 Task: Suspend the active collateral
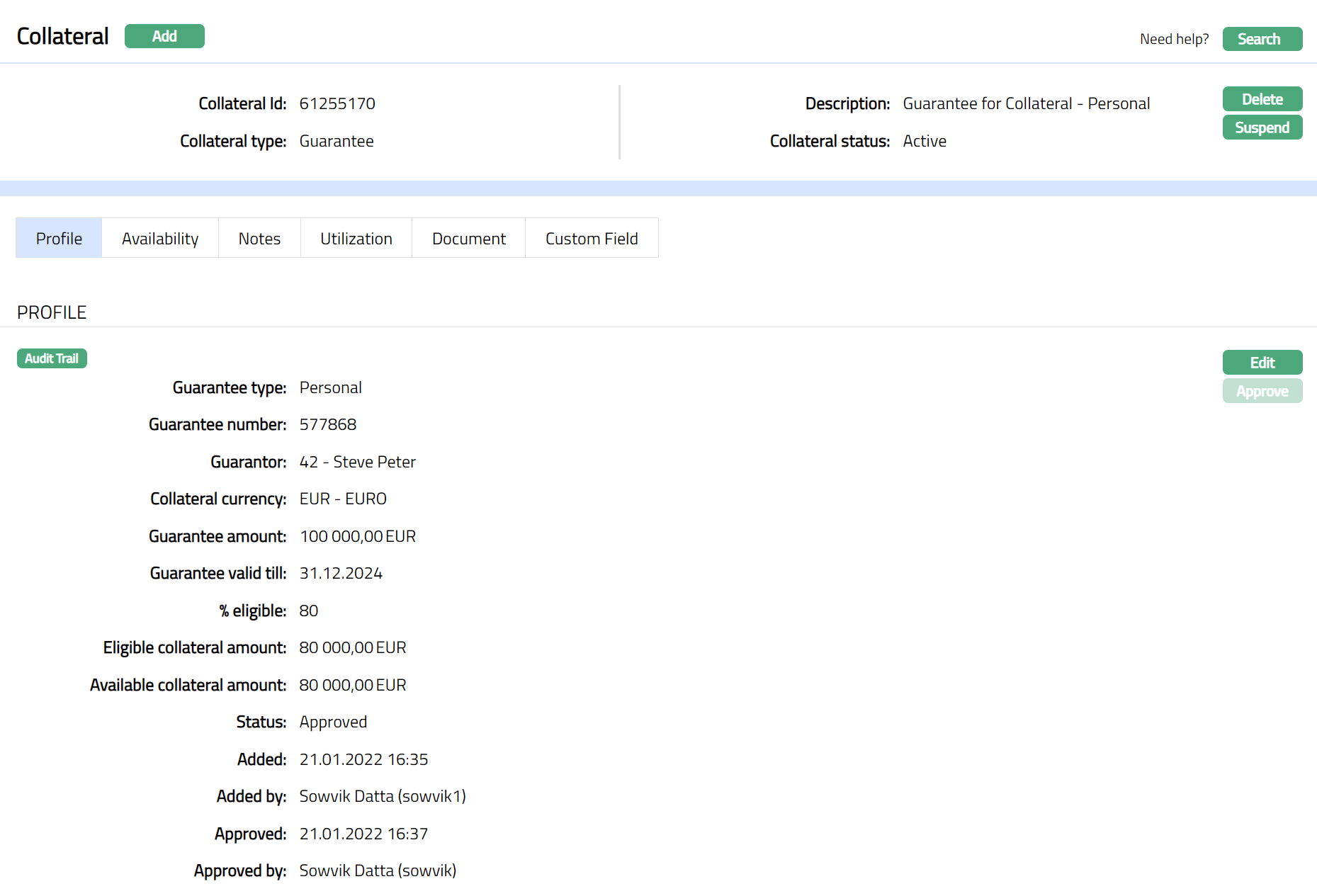[1262, 127]
